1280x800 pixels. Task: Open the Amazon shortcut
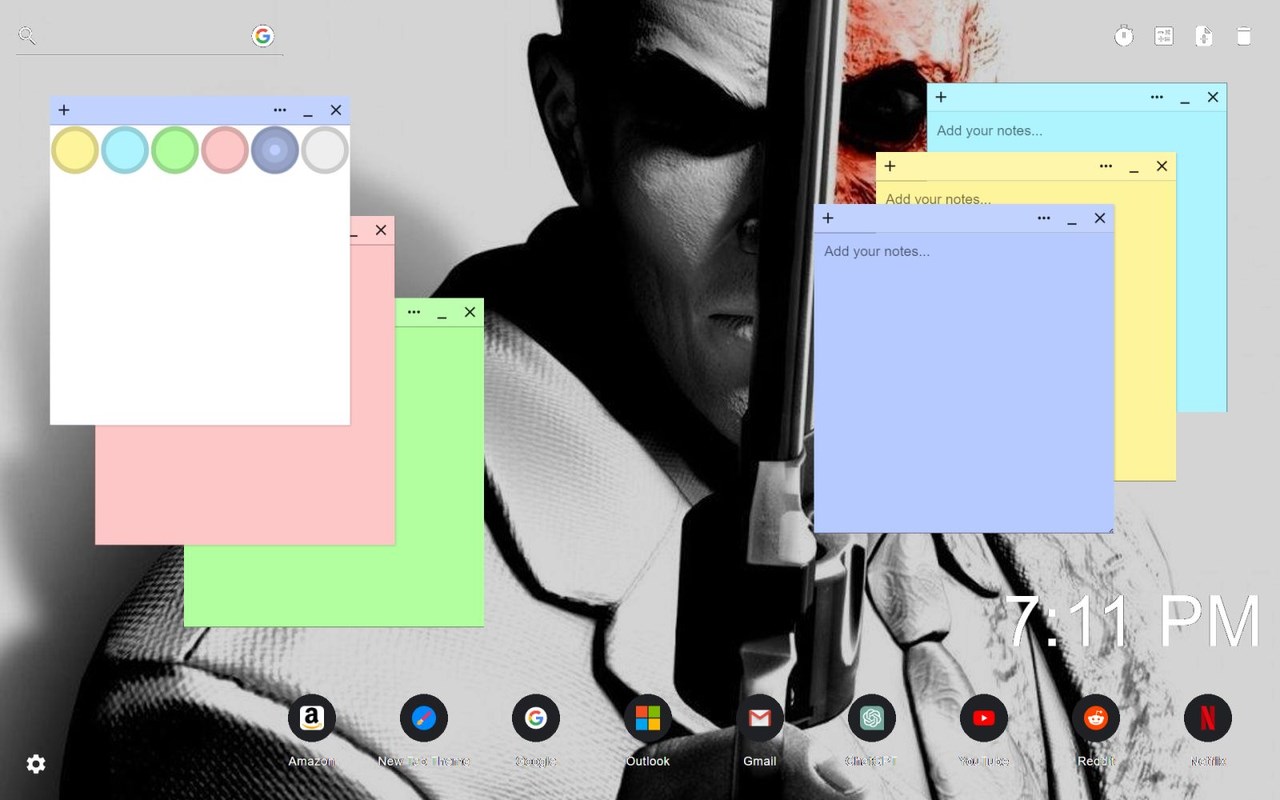(x=312, y=718)
